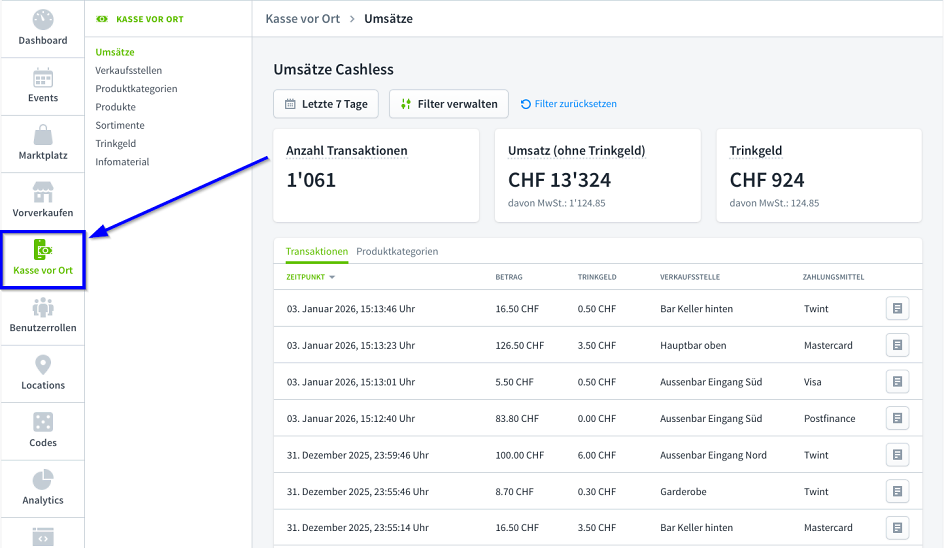The image size is (944, 548).
Task: Click Aussenbar Eingang Süd in Visa row
Action: [711, 382]
